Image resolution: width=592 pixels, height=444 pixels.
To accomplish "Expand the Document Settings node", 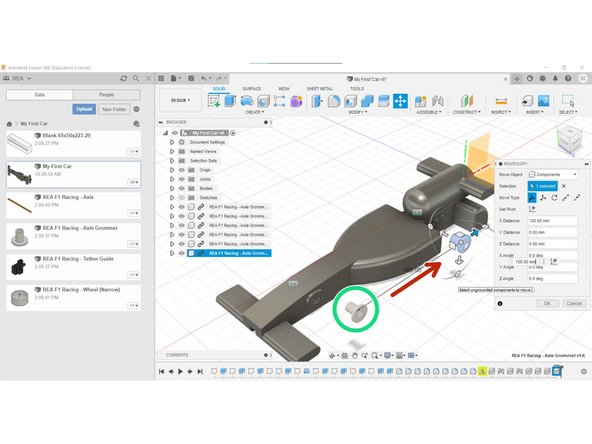I will tap(172, 142).
